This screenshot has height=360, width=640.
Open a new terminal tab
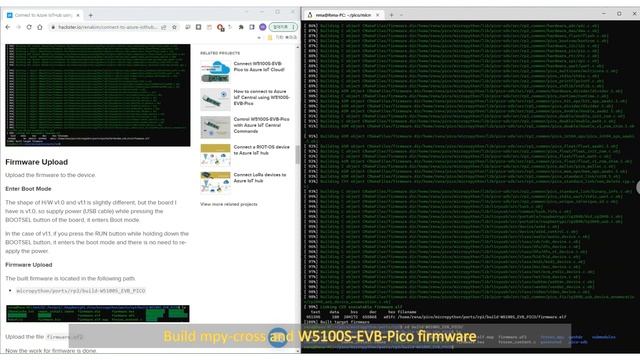pyautogui.click(x=391, y=15)
